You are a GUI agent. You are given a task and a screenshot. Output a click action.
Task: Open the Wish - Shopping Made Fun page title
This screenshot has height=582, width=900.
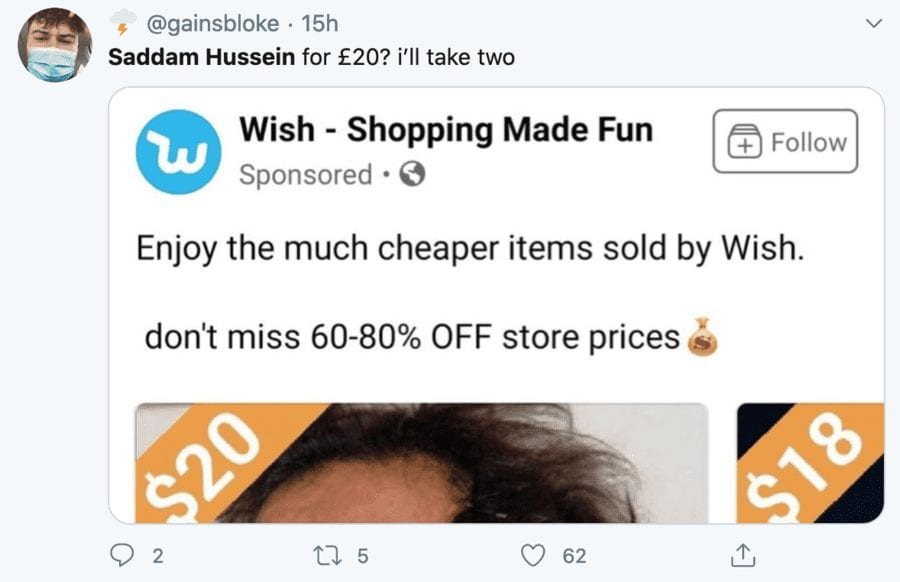click(446, 129)
